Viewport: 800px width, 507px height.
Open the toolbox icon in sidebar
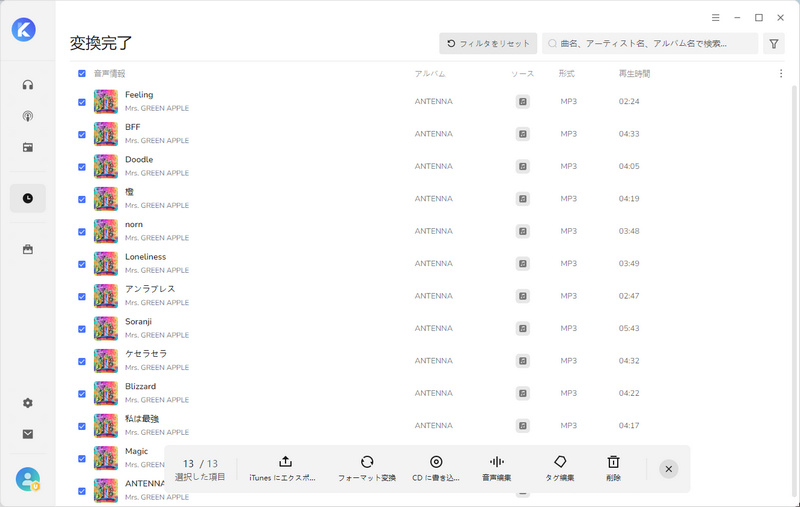pos(28,249)
